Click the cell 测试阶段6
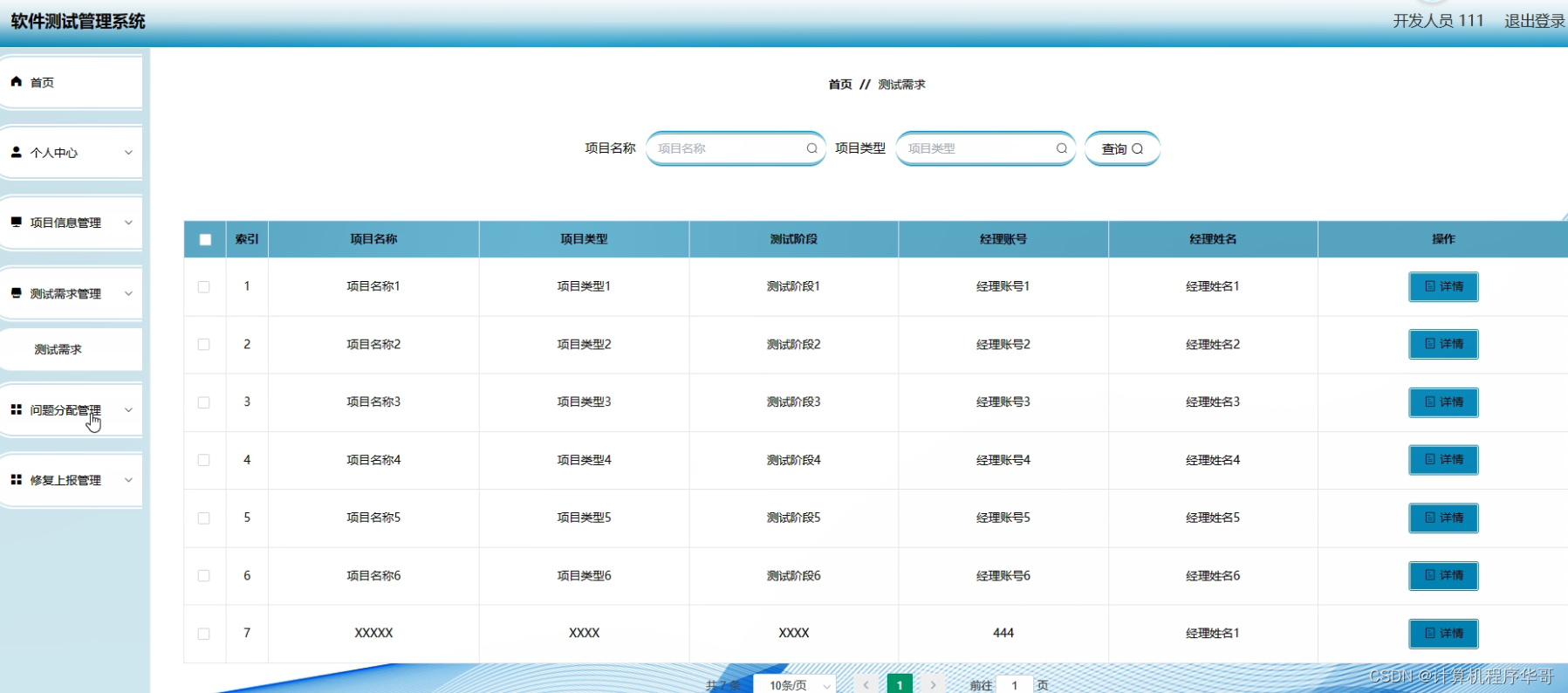 (793, 575)
